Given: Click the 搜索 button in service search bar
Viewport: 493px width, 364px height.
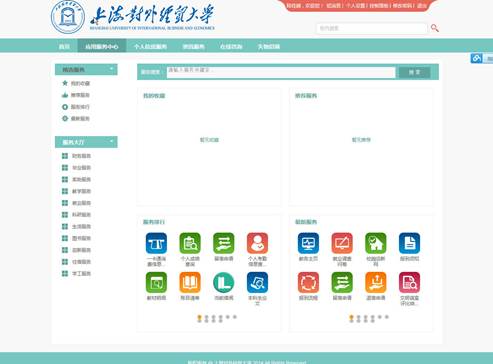Looking at the screenshot, I should [414, 72].
